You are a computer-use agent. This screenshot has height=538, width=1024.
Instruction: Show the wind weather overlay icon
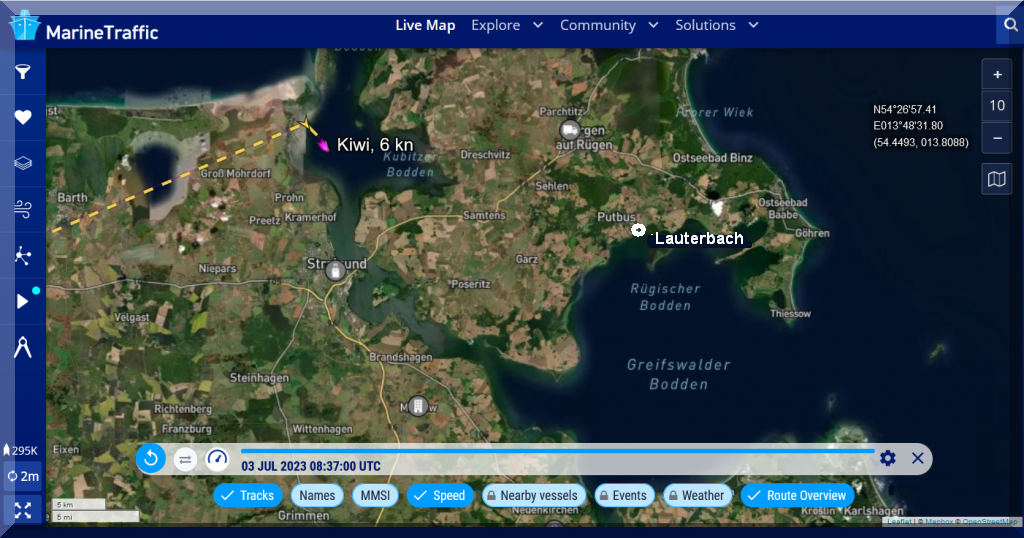(x=22, y=209)
